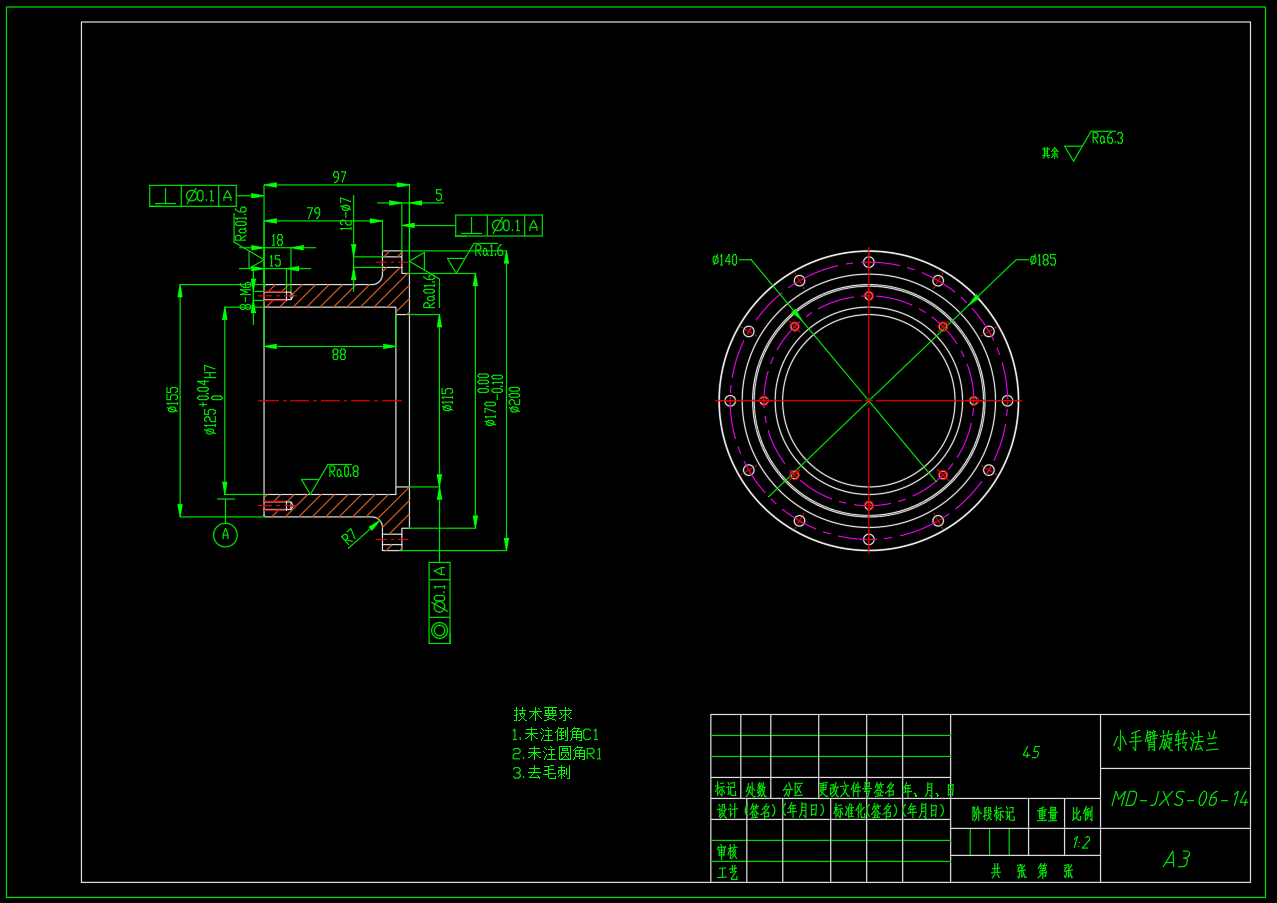Image resolution: width=1277 pixels, height=903 pixels.
Task: Select the ø185 bolt circle label
Action: point(1043,260)
